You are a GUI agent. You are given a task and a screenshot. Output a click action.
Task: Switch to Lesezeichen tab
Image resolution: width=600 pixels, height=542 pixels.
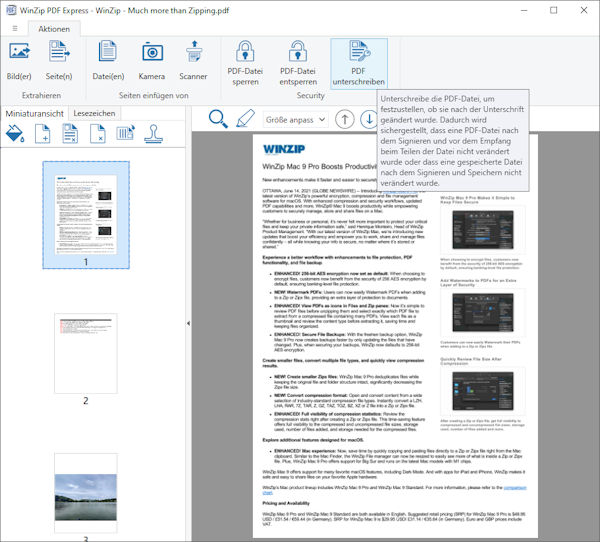95,113
